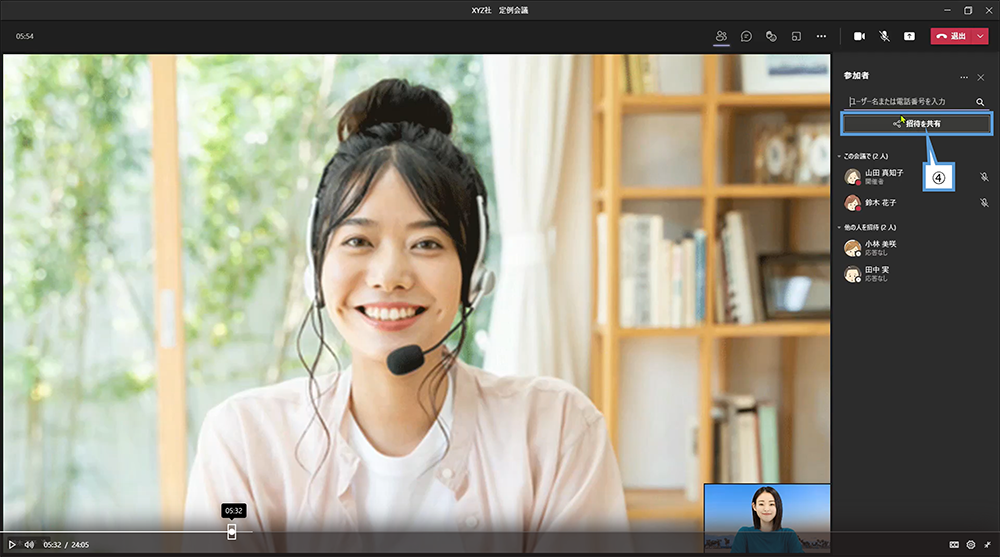Click the 招待を共有 button

(x=917, y=124)
